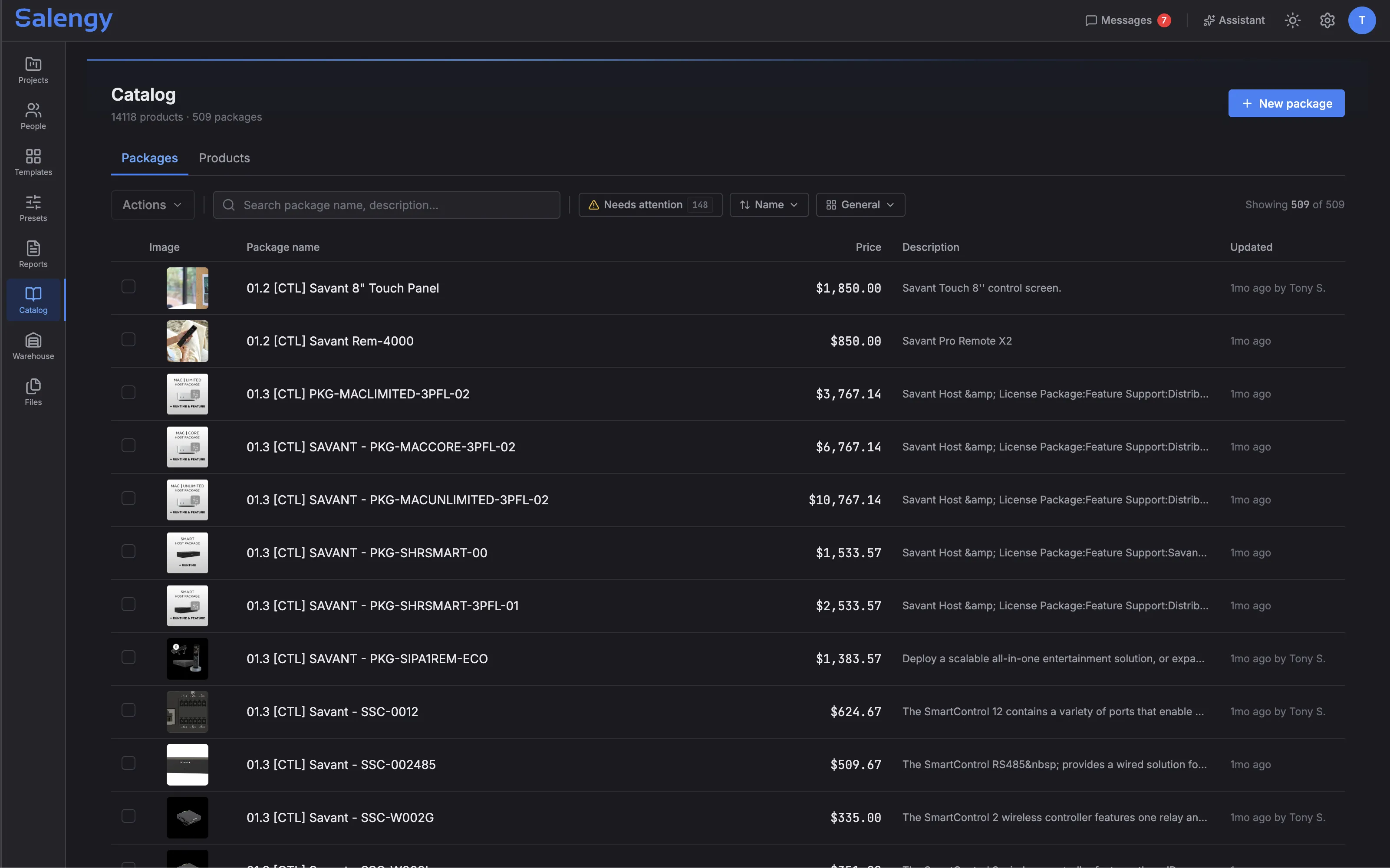The height and width of the screenshot is (868, 1390).
Task: Open settings gear icon
Action: pyautogui.click(x=1327, y=21)
